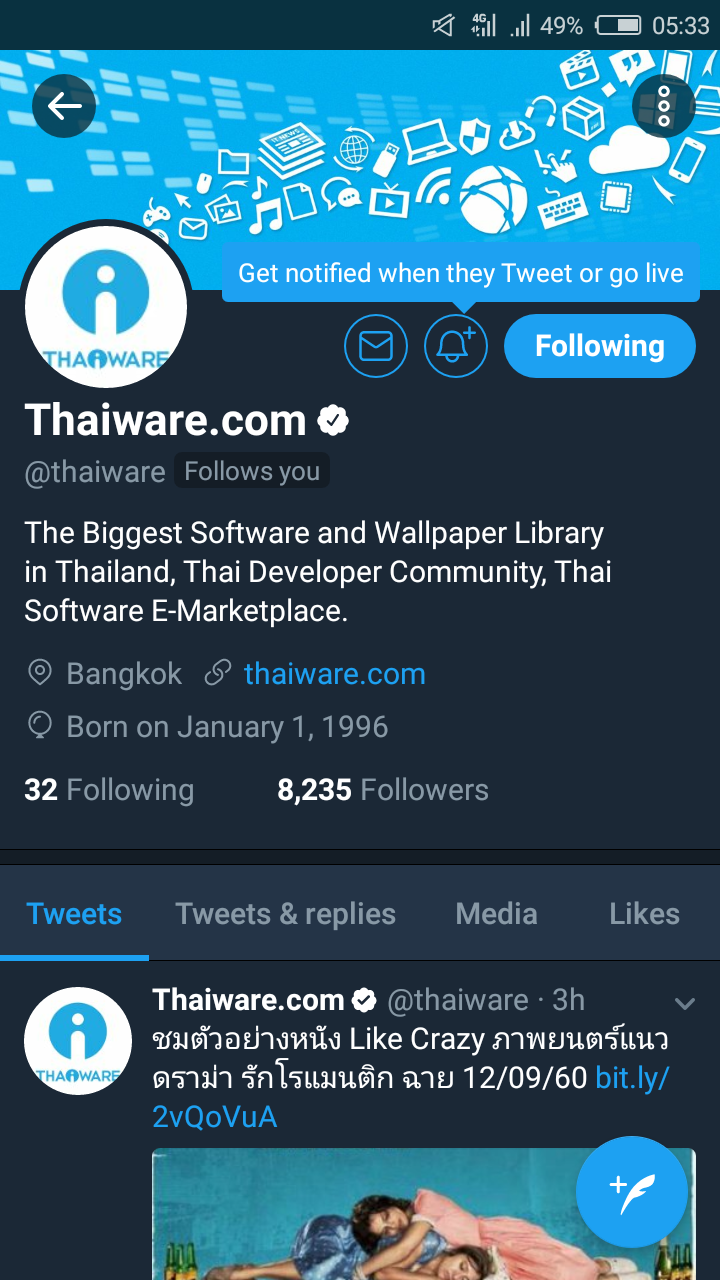Open the three-dot overflow menu
The height and width of the screenshot is (1280, 720).
[x=664, y=106]
